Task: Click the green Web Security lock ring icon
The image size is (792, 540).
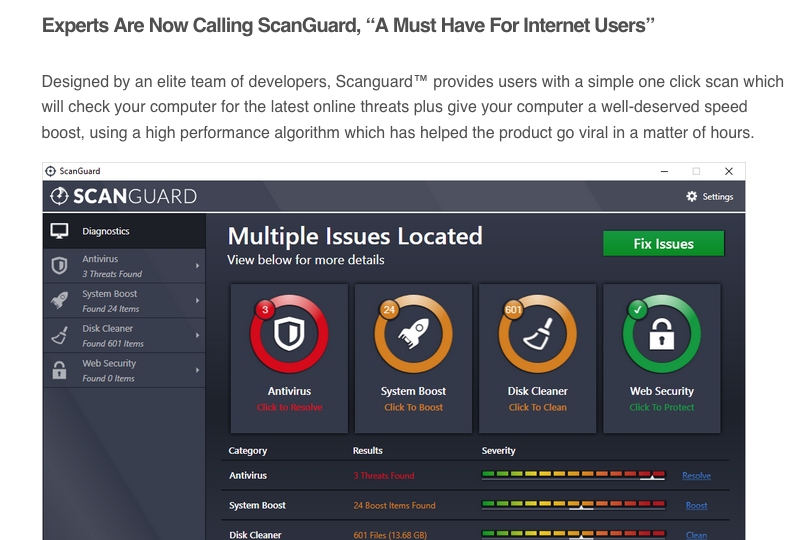Action: pyautogui.click(x=662, y=334)
